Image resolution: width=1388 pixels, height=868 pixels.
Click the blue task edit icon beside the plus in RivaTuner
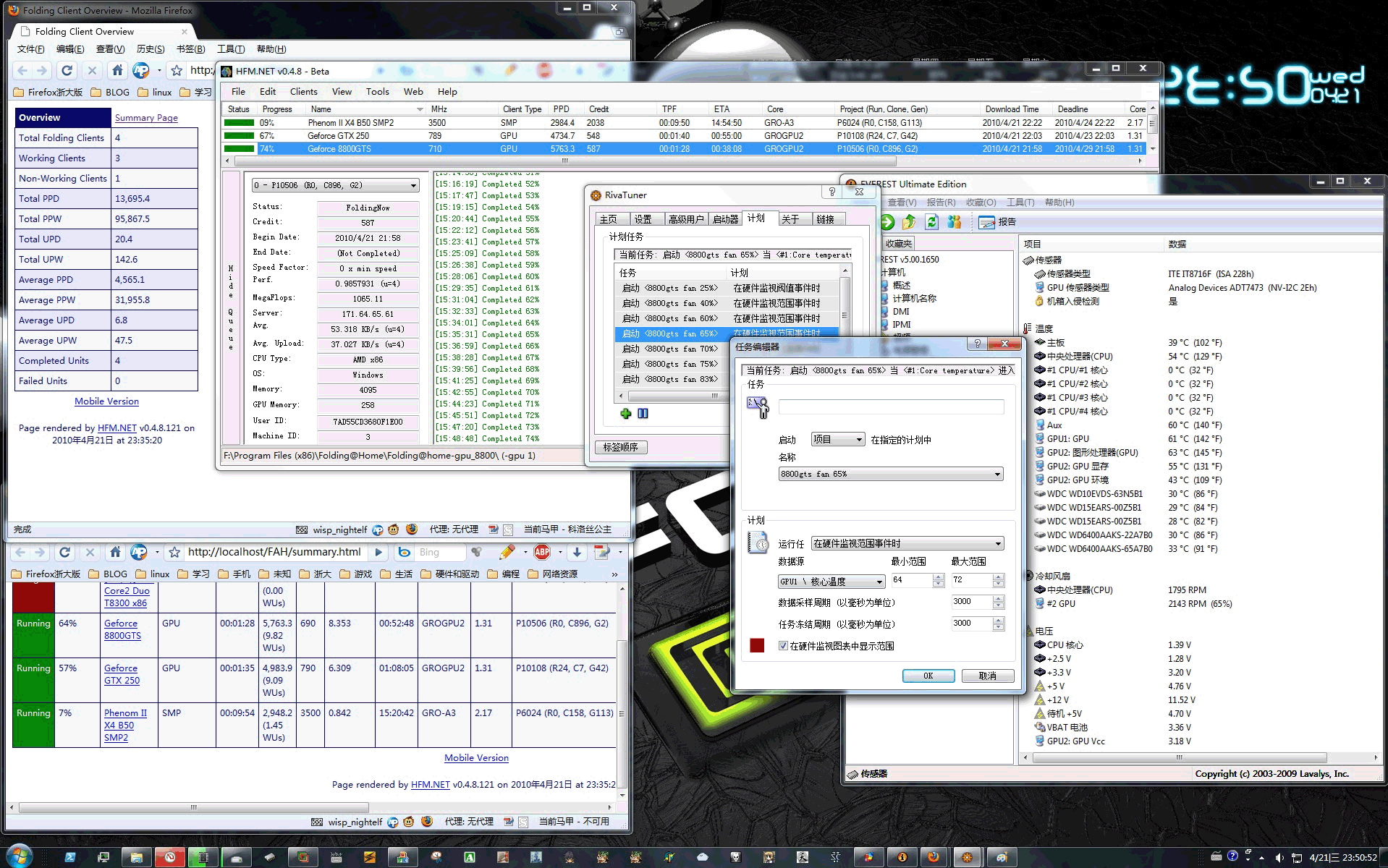(x=643, y=414)
